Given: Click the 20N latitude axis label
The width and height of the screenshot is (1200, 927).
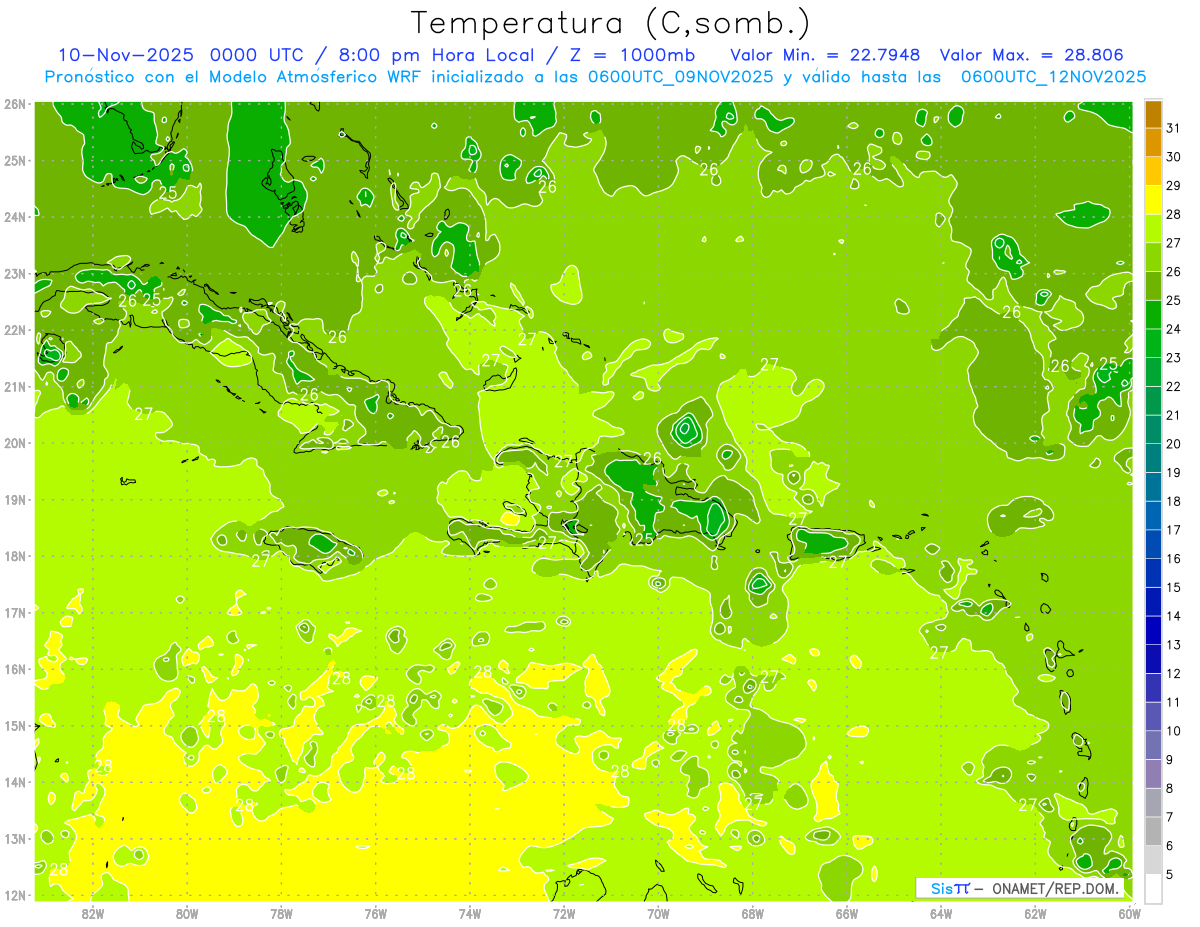Looking at the screenshot, I should point(15,443).
